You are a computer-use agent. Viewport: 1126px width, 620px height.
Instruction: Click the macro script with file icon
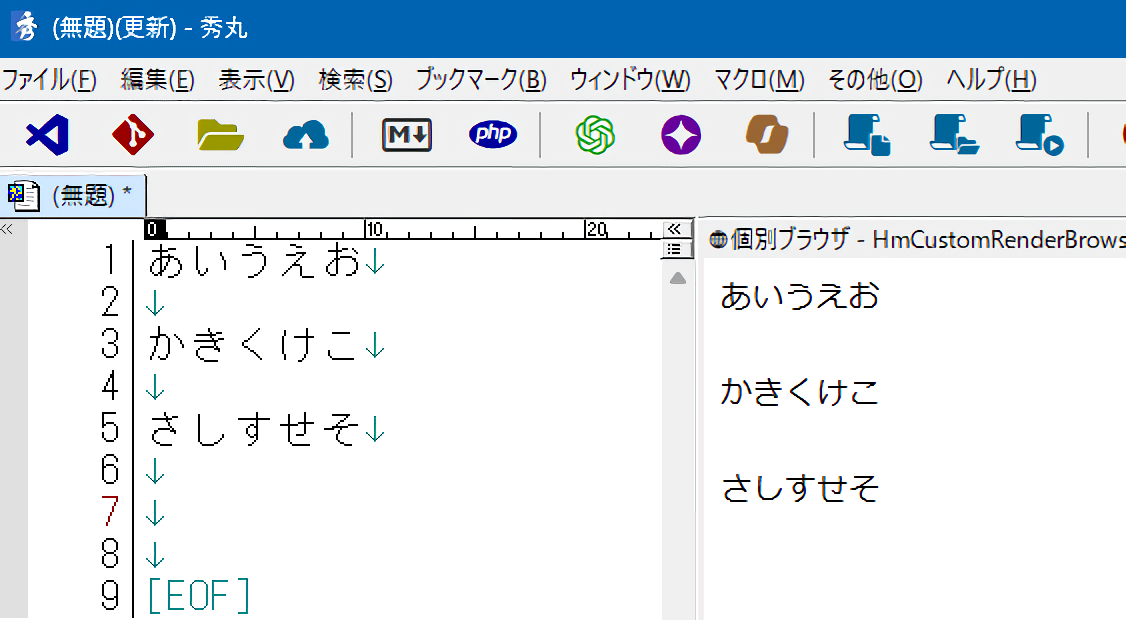(867, 134)
